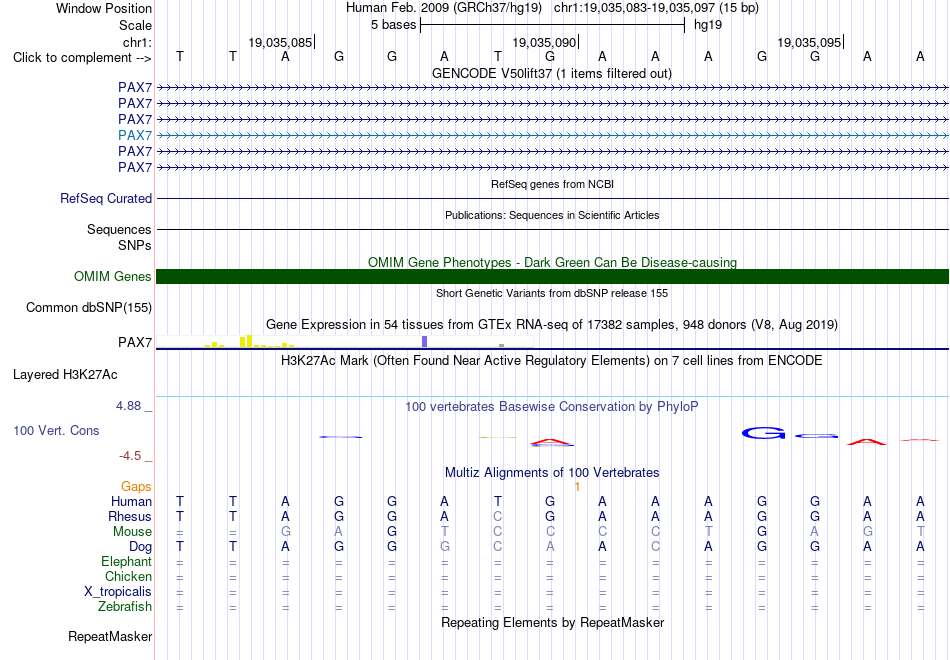Click the lone C in Rhesus row
950x660 pixels.
[497, 516]
